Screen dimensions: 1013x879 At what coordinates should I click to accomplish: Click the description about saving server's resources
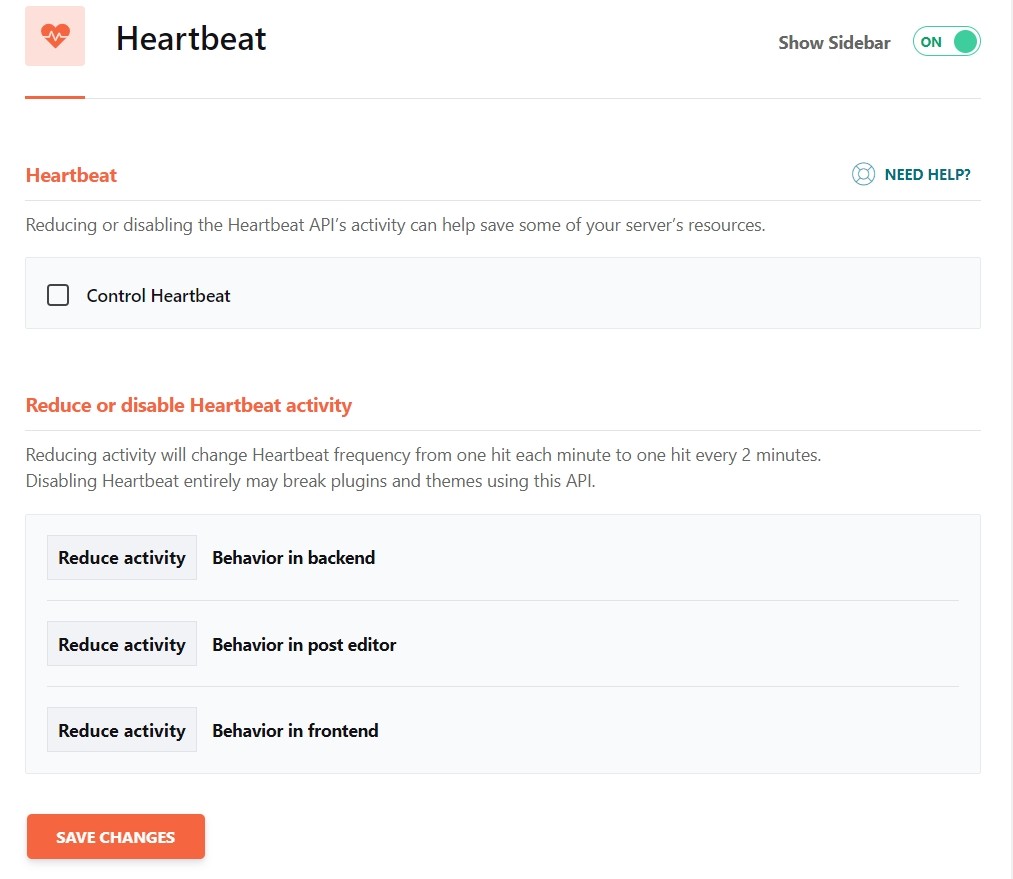395,225
